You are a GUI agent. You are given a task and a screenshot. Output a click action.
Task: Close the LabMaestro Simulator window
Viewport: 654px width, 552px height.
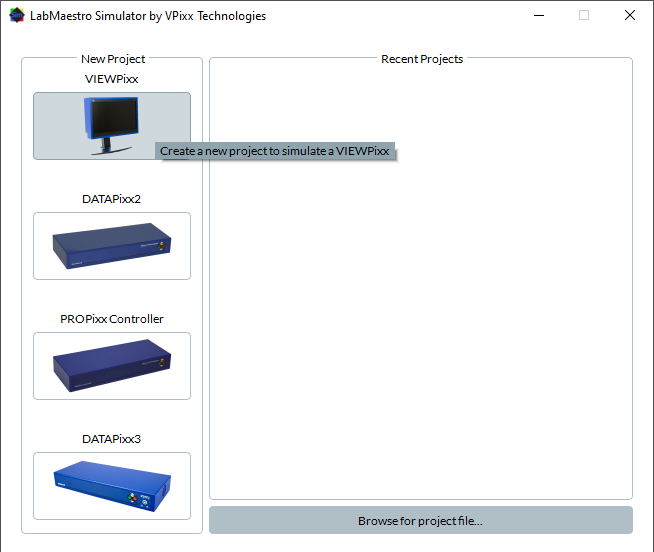tap(630, 16)
